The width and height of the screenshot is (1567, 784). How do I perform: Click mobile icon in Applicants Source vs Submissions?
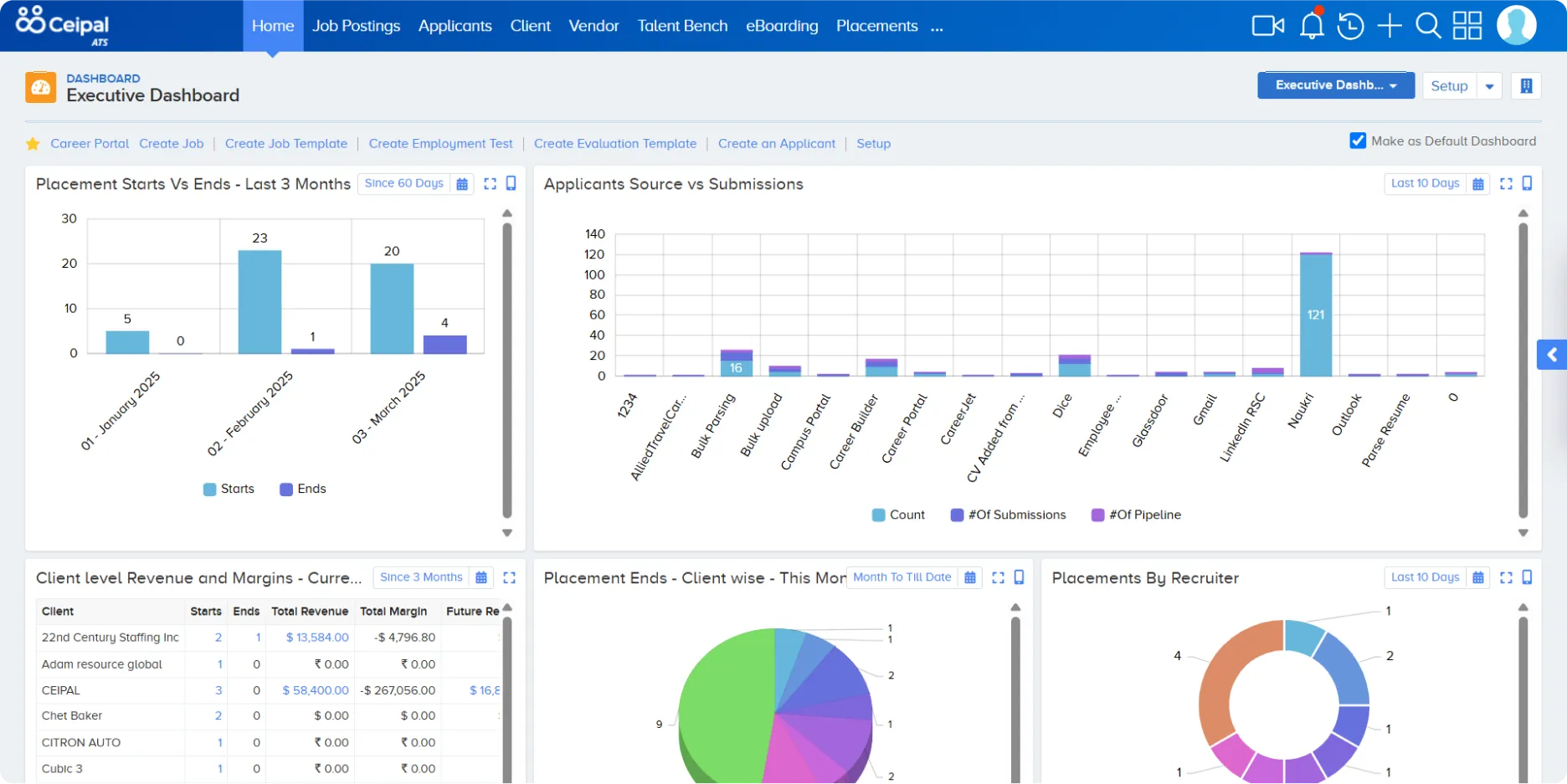[1527, 183]
